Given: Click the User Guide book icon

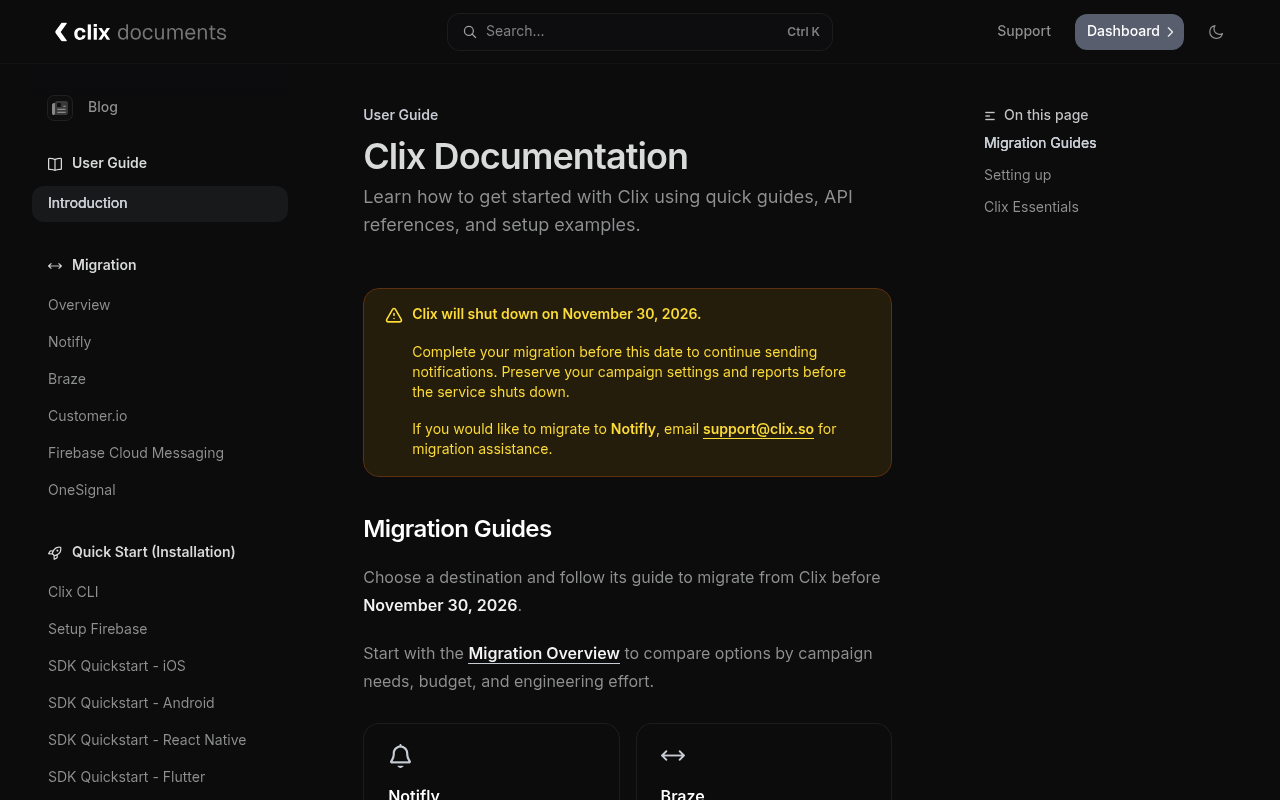Looking at the screenshot, I should pos(55,163).
